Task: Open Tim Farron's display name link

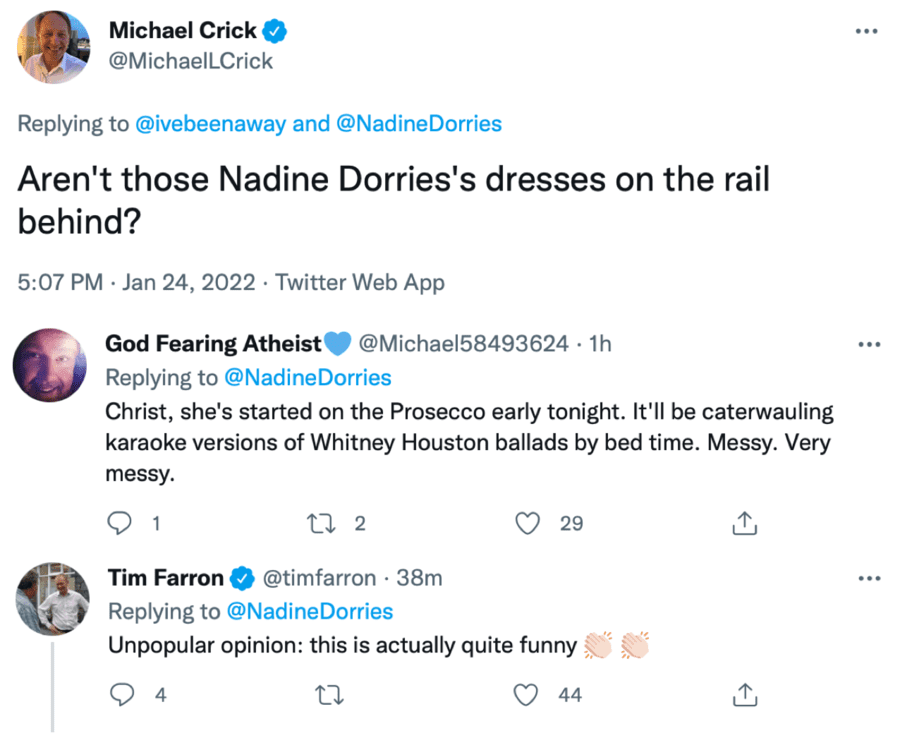Action: pyautogui.click(x=166, y=577)
